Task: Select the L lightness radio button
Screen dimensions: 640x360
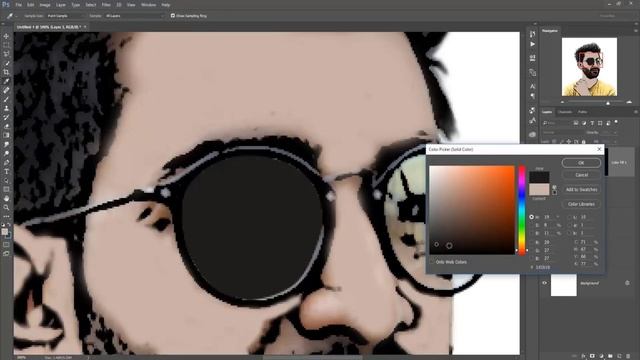Action: pos(570,217)
